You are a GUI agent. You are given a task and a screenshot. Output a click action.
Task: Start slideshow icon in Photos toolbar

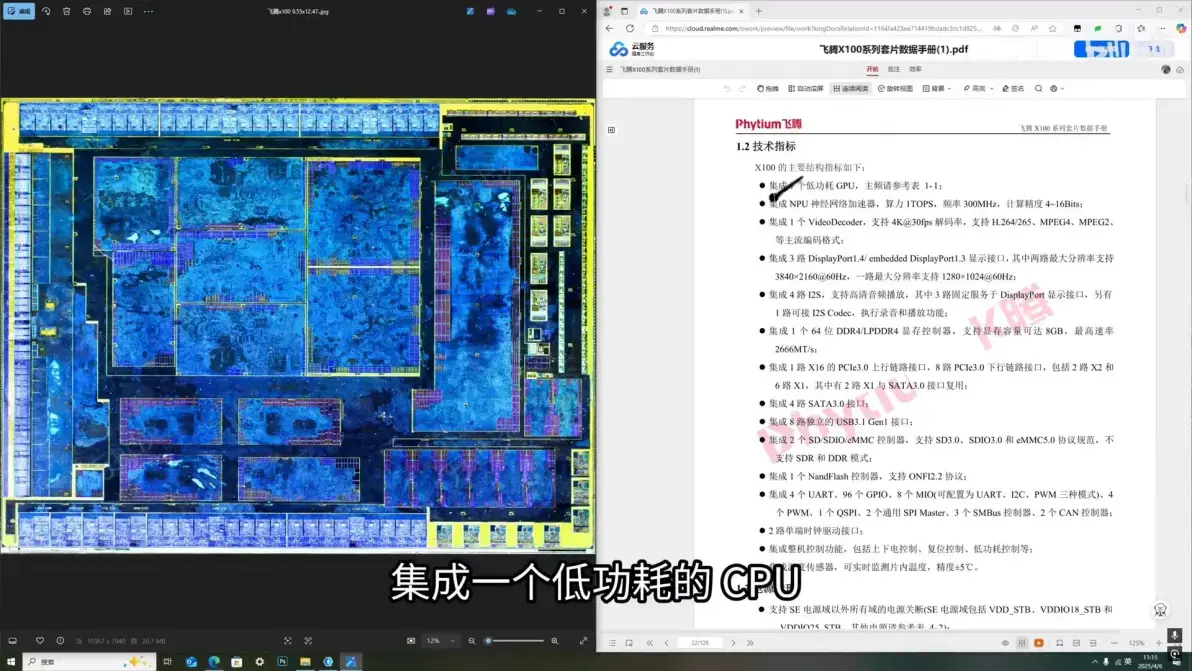point(128,11)
